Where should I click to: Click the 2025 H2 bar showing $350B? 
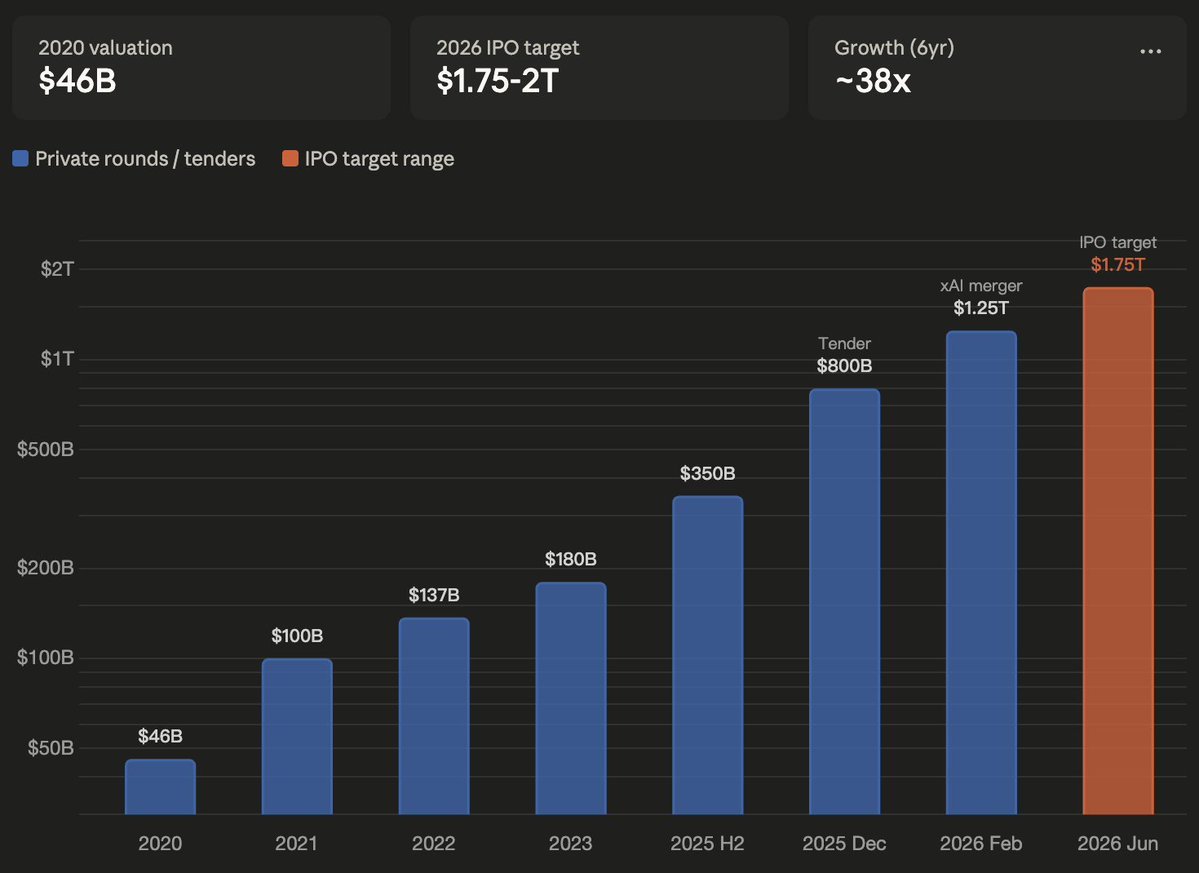coord(707,655)
